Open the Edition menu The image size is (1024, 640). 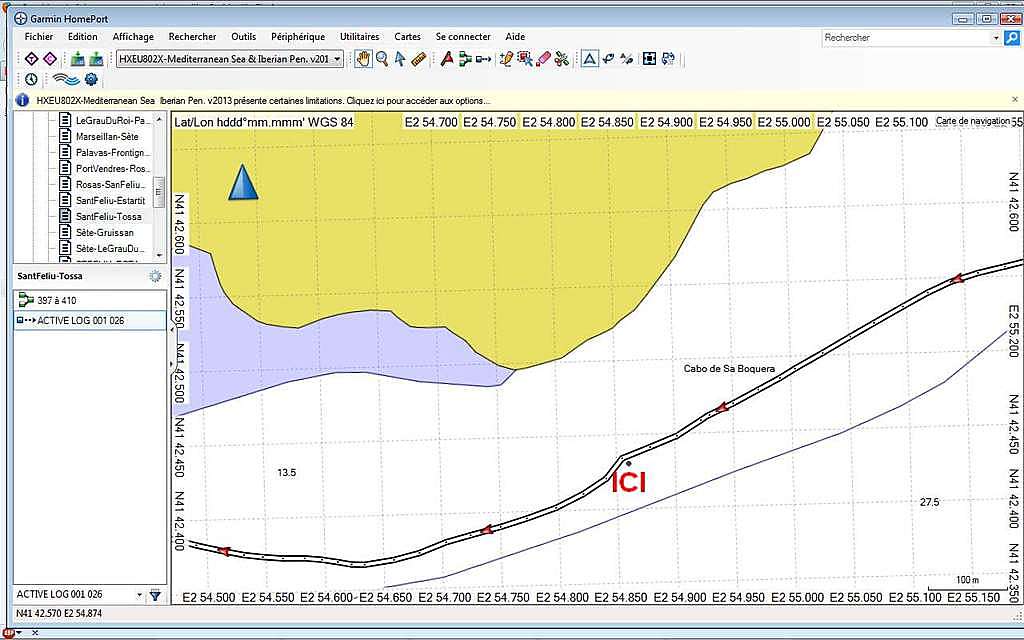coord(82,37)
